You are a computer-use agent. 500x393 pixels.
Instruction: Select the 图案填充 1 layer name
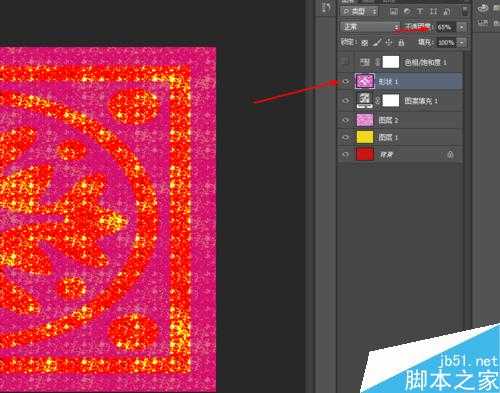tap(421, 101)
